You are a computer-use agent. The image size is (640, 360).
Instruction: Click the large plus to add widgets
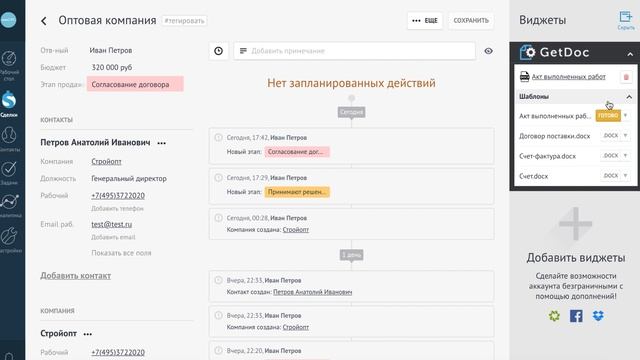[576, 224]
